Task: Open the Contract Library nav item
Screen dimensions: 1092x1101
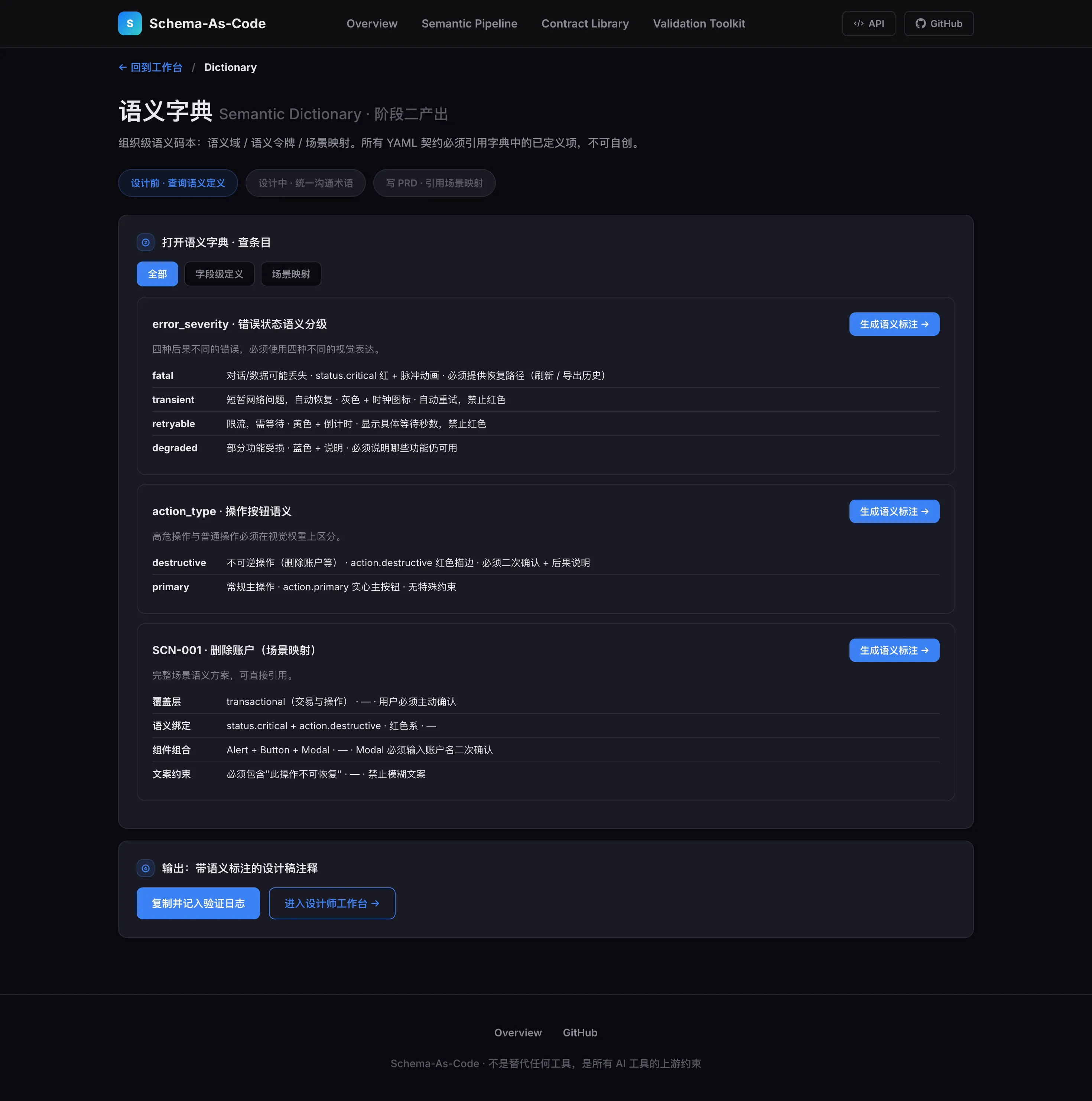Action: (x=585, y=23)
